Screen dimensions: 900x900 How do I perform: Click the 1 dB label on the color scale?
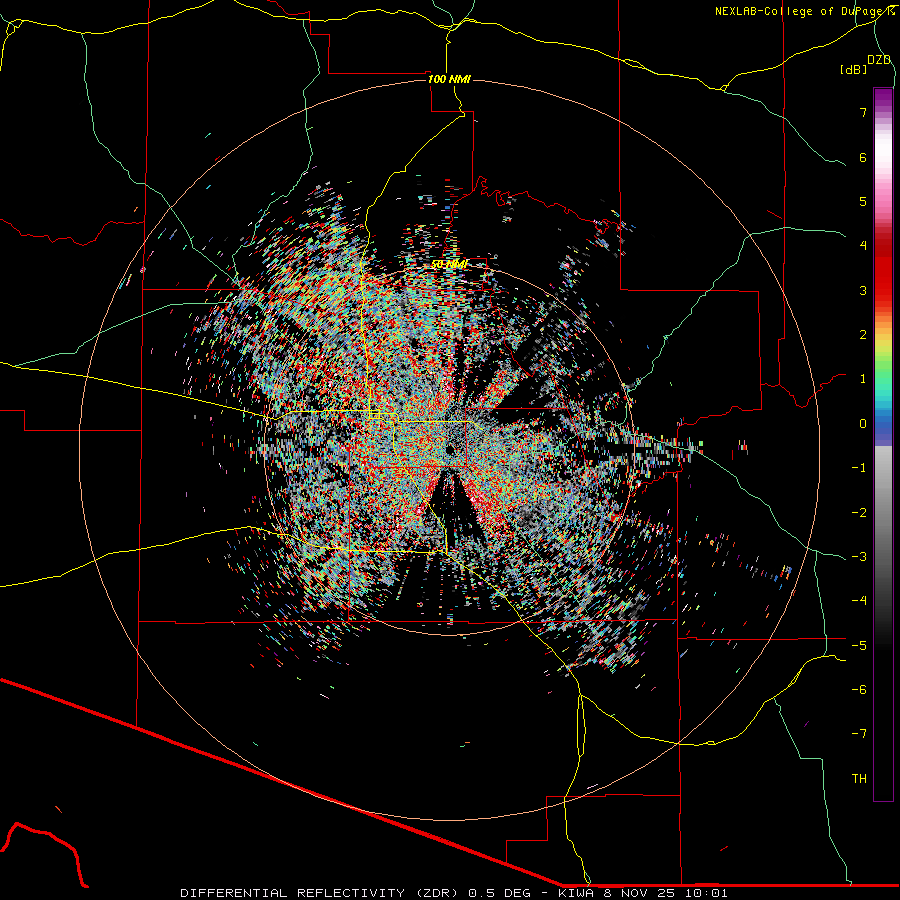tap(863, 379)
